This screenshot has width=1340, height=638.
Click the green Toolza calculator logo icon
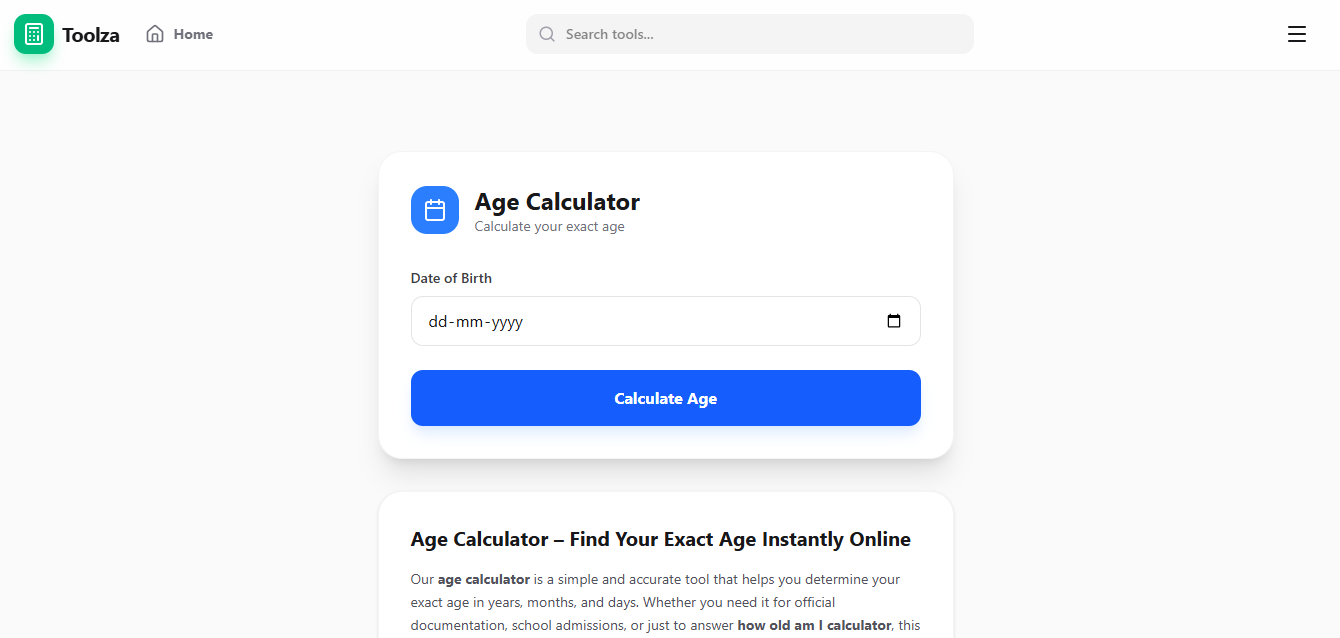click(x=33, y=33)
